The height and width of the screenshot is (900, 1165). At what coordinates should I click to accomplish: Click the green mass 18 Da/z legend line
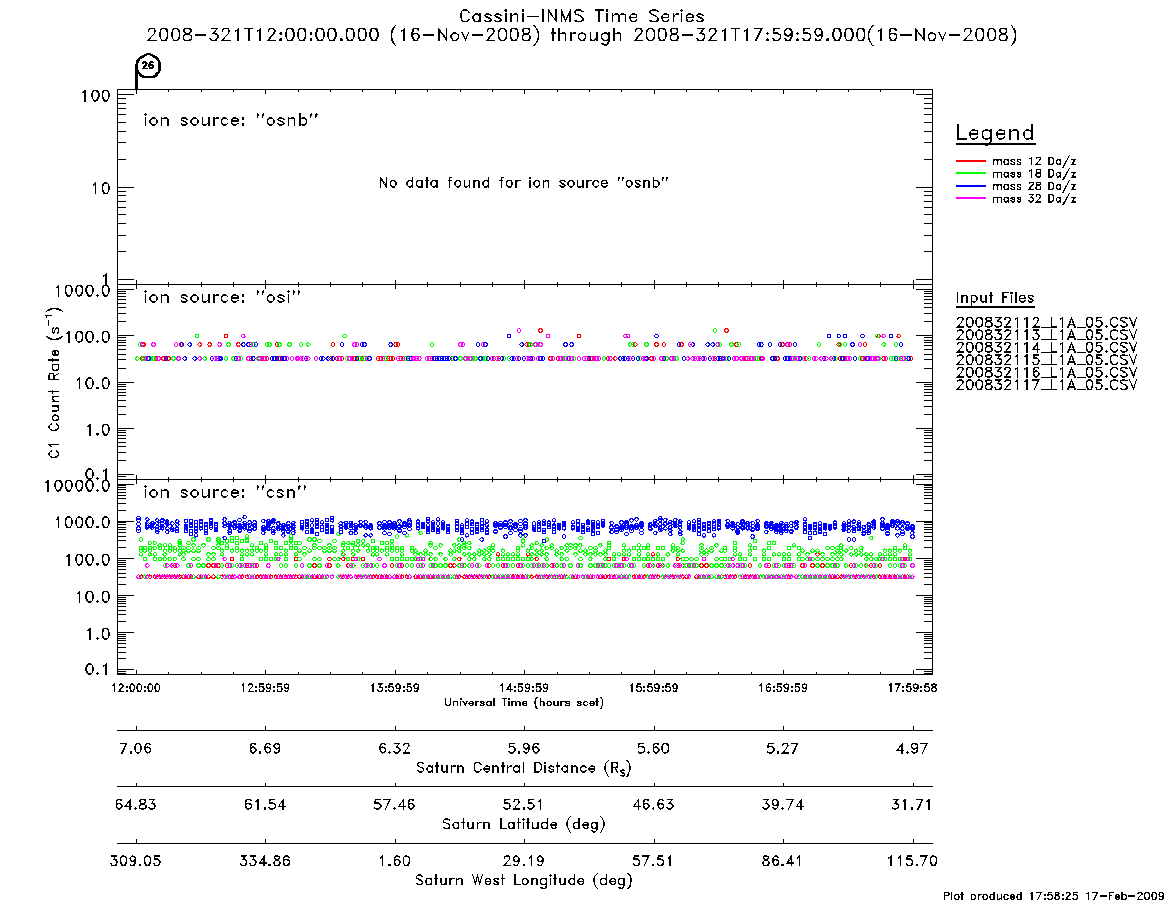(x=970, y=173)
